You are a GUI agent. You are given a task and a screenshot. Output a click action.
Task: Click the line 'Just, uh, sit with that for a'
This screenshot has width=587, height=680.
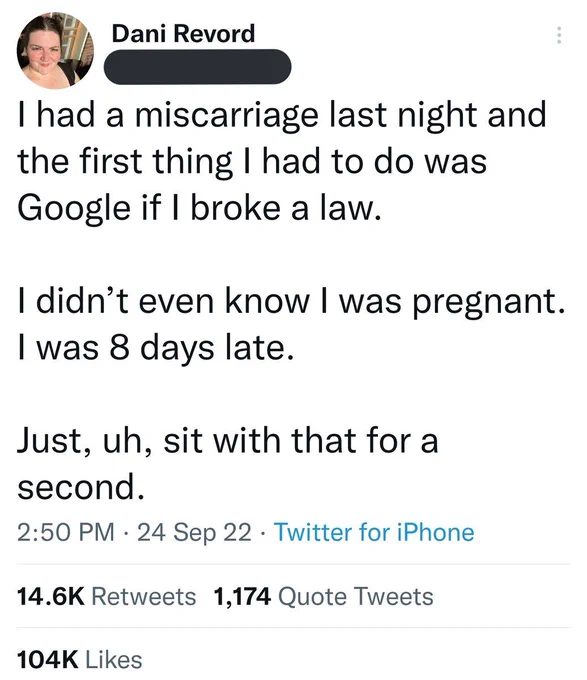coord(228,441)
